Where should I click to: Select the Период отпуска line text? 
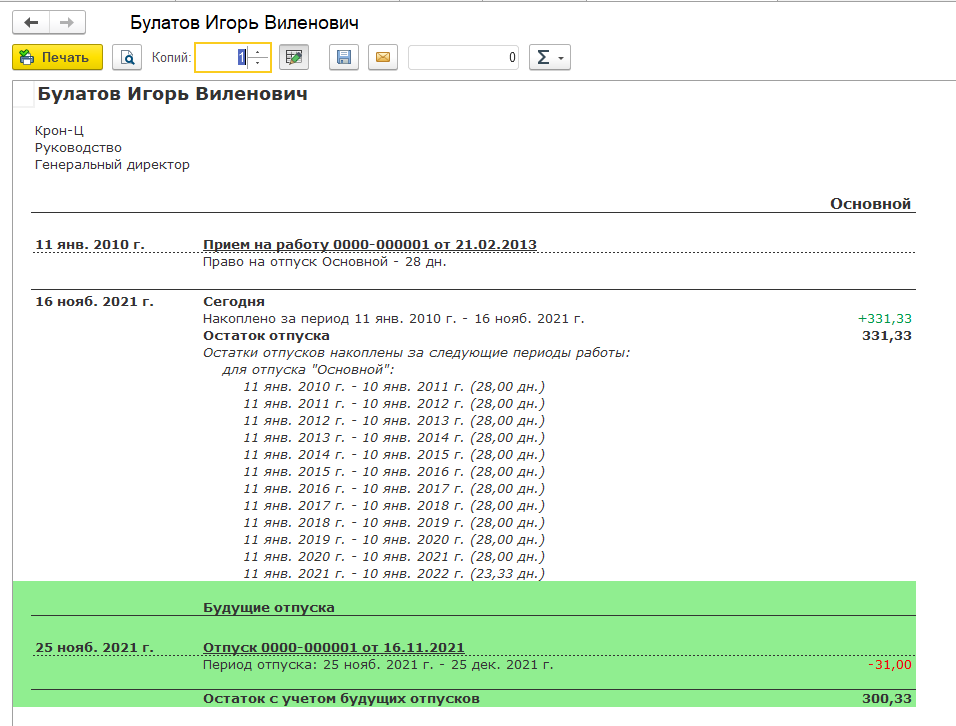click(378, 664)
